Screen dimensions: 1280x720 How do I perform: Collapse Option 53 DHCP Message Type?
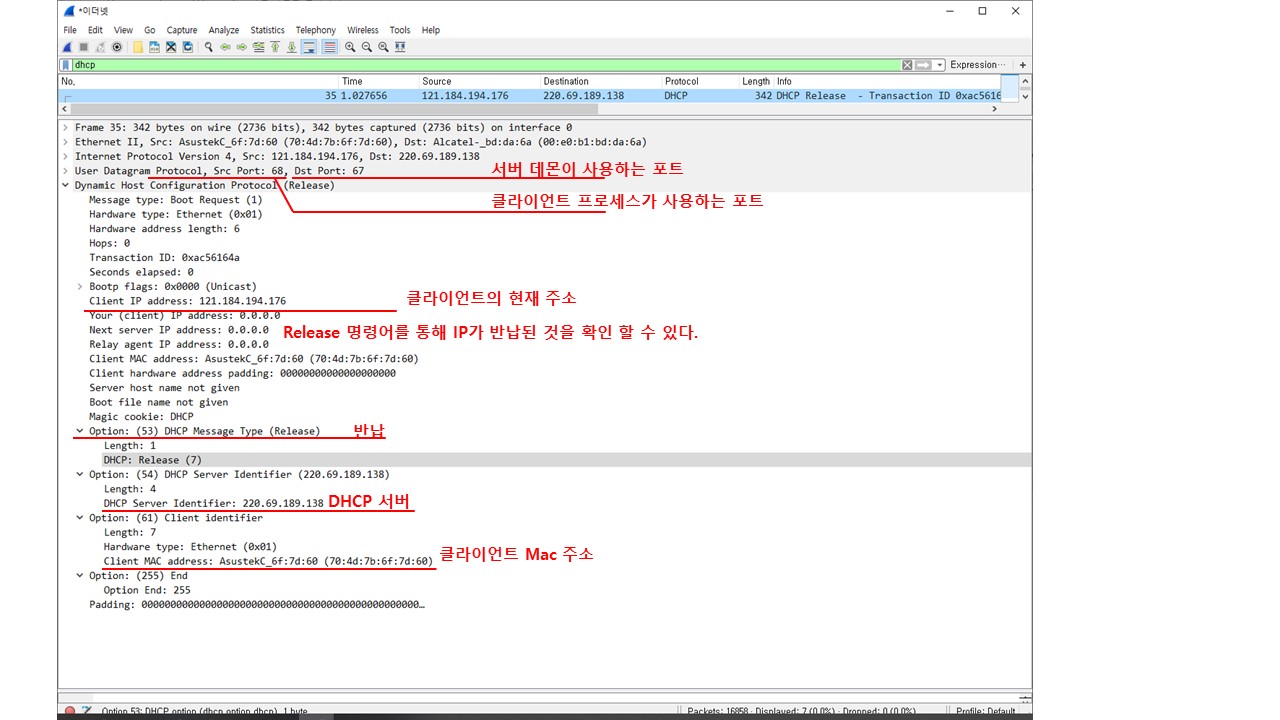coord(80,431)
